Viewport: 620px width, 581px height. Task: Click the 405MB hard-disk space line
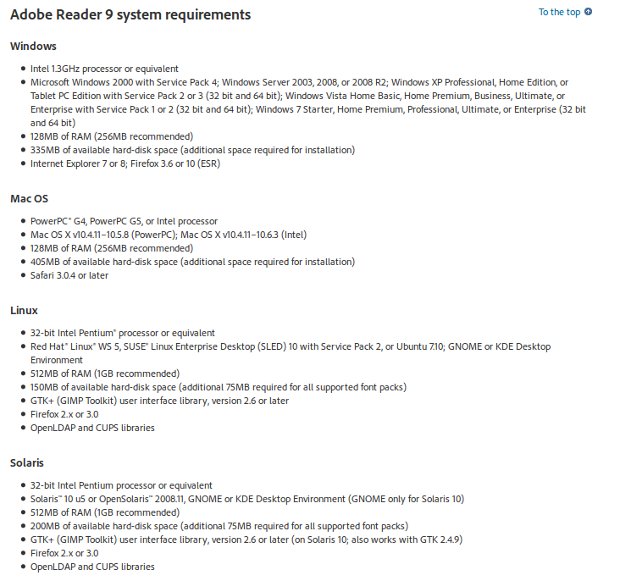click(193, 262)
